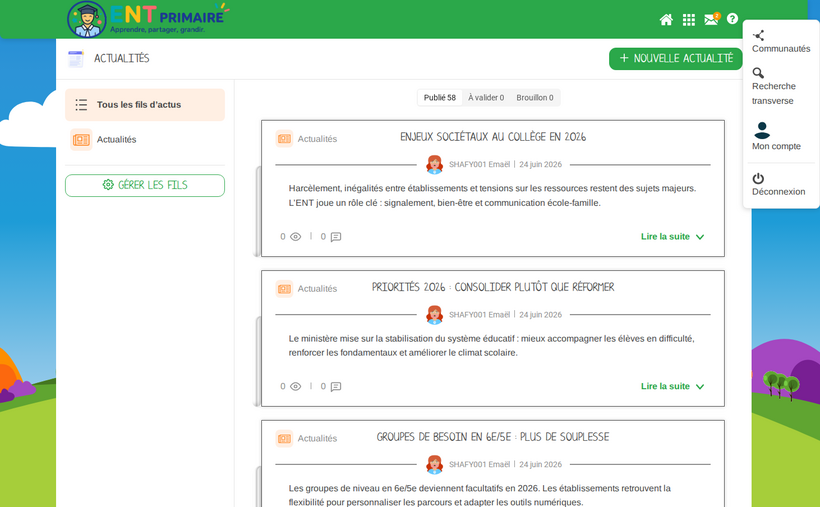This screenshot has height=507, width=820.
Task: Open Groupes de besoin en 6e/5e title
Action: (x=493, y=437)
